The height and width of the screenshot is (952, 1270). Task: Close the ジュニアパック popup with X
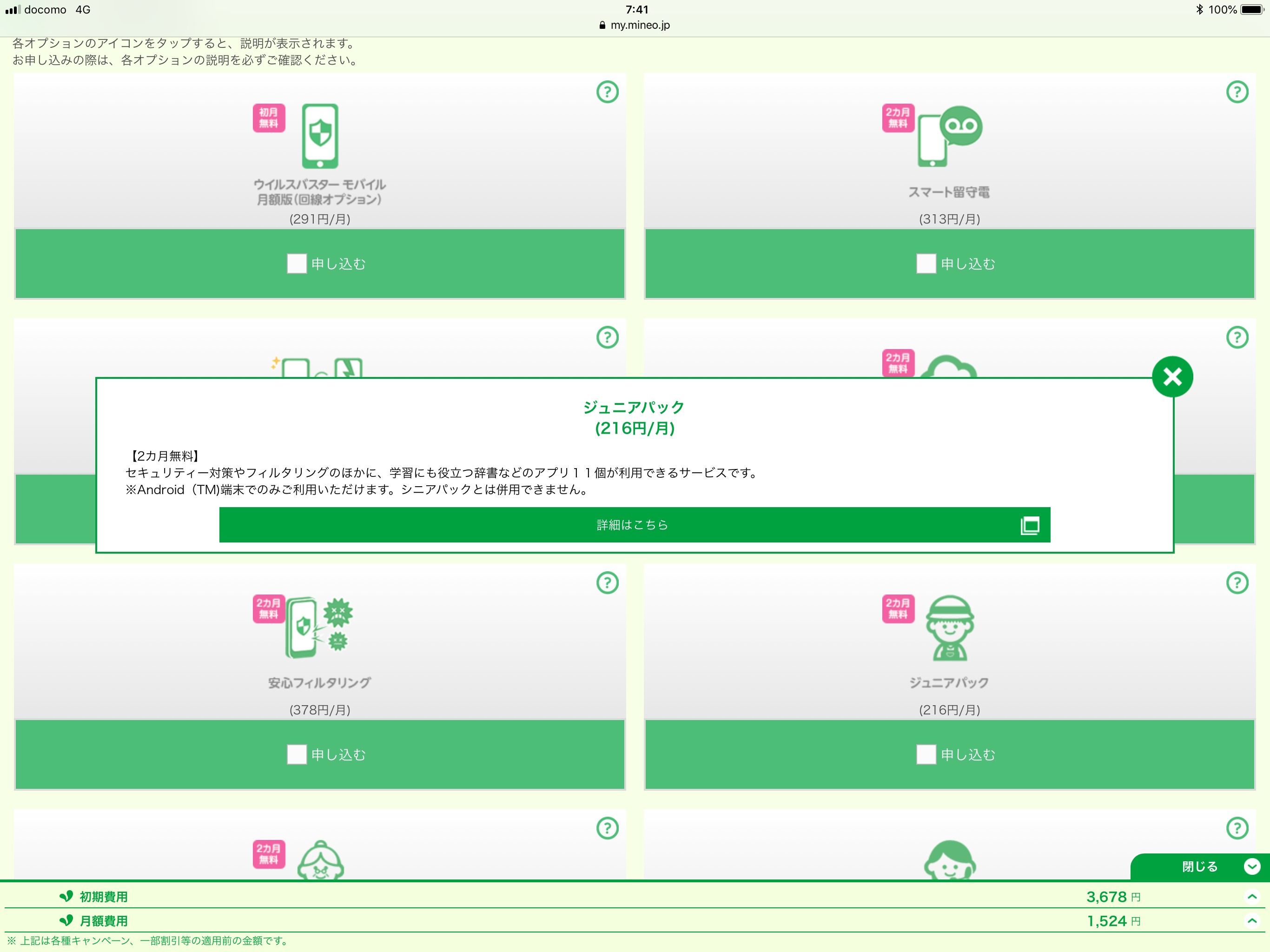[x=1172, y=377]
